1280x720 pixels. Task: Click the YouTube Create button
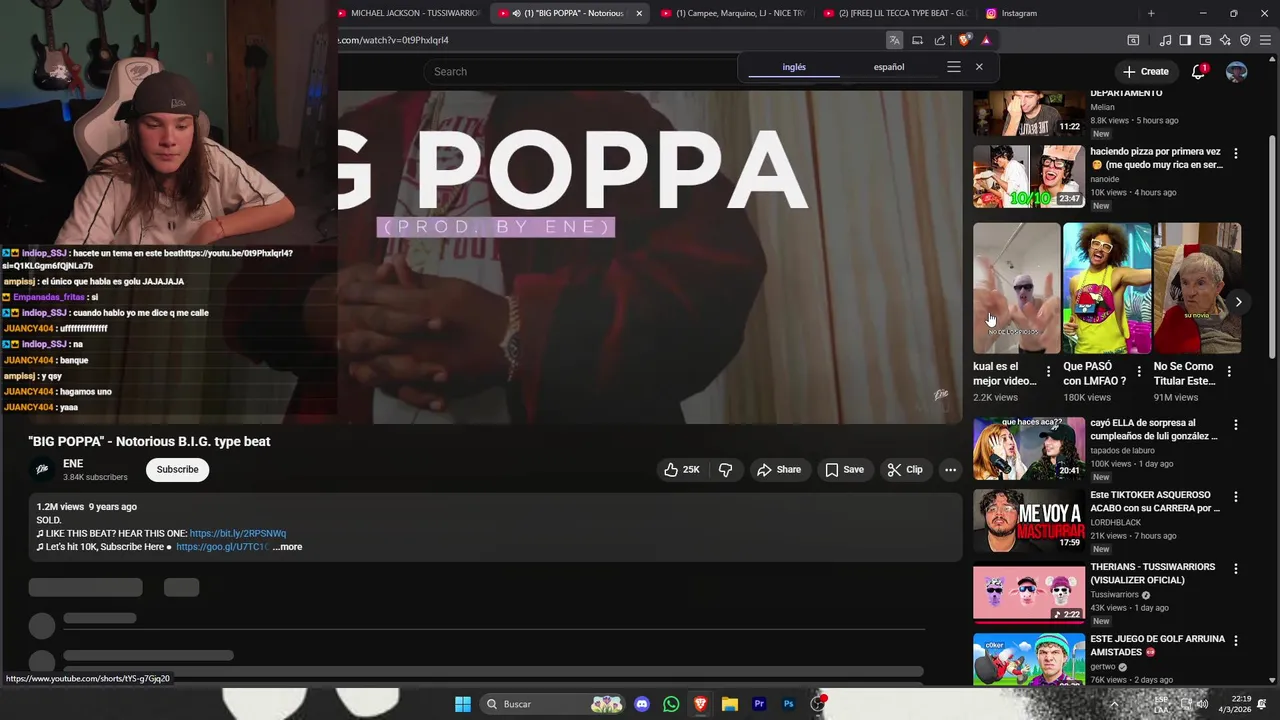[x=1146, y=72]
